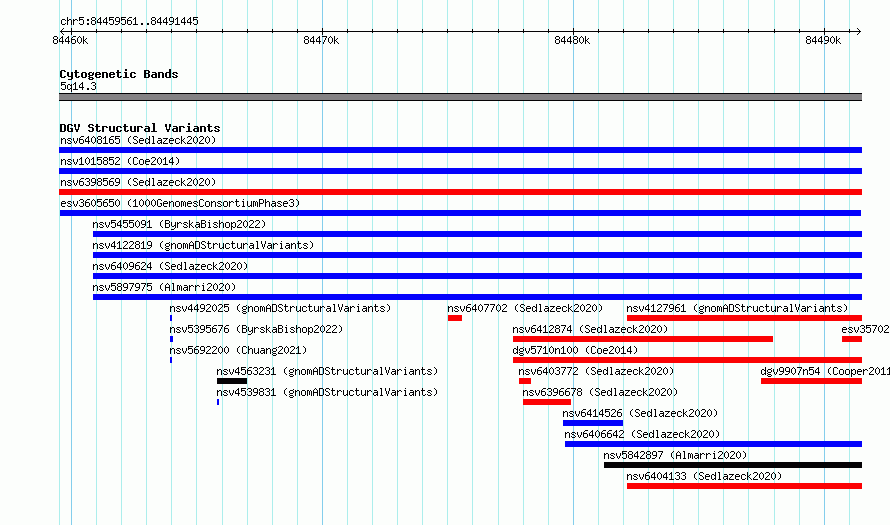Select the blue bar of nsv1015852
The image size is (890, 525).
click(460, 171)
